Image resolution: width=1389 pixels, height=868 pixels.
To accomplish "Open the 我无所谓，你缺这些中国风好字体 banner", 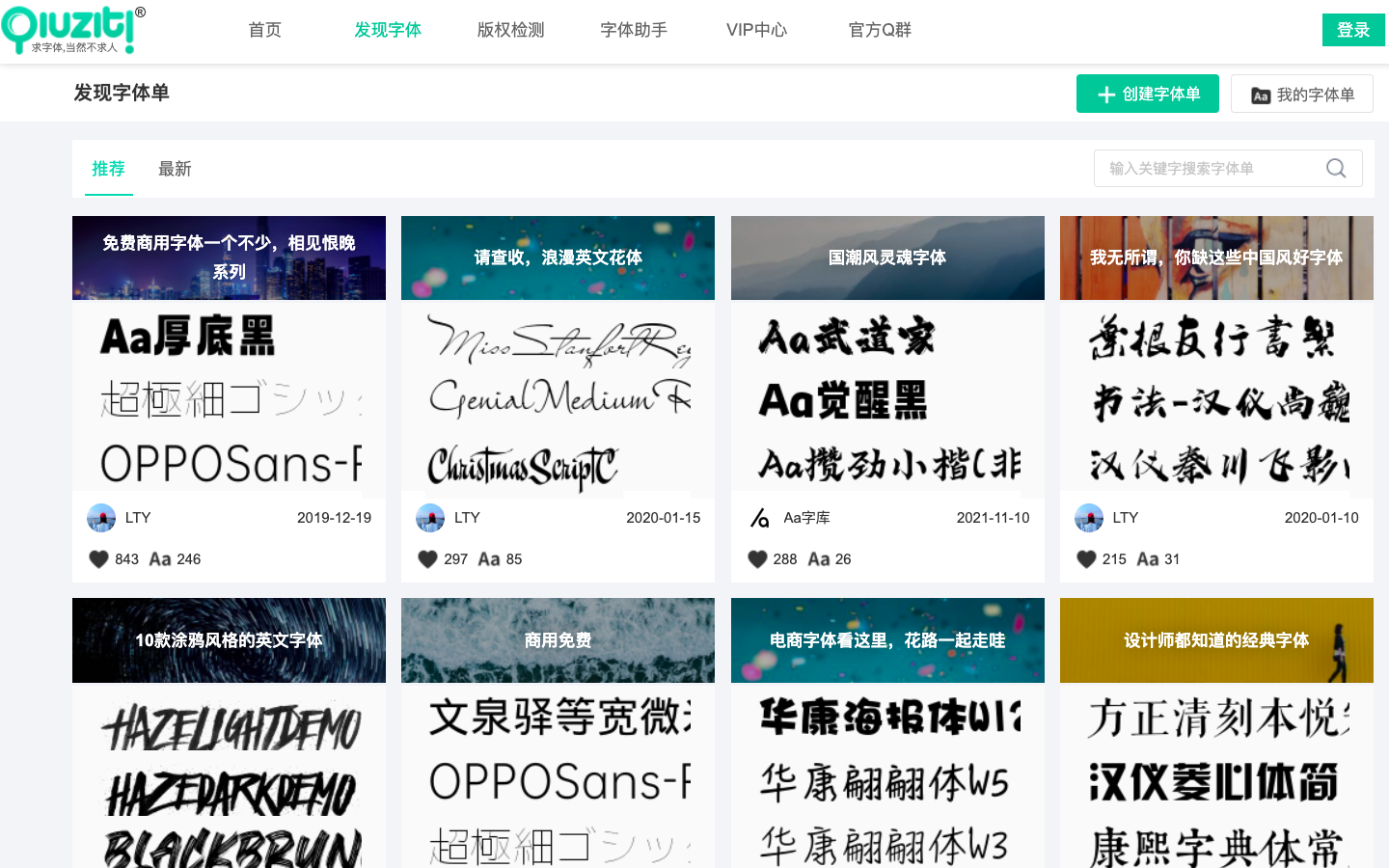I will (x=1216, y=258).
